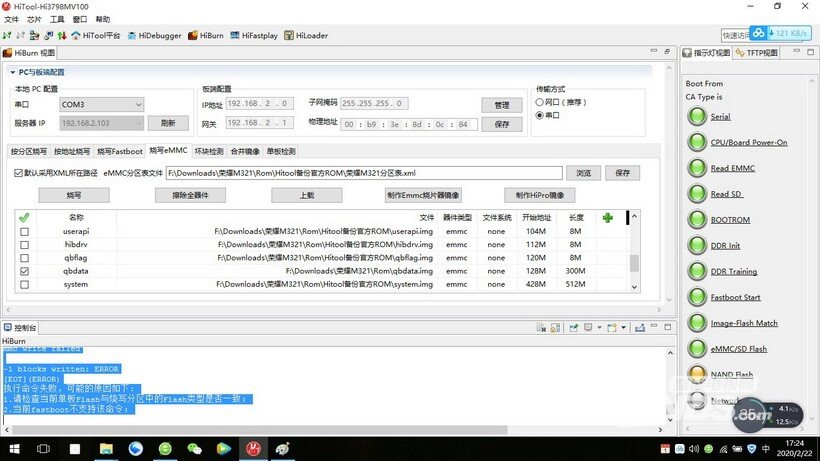This screenshot has height=461, width=820.
Task: Open HiFastplay from the toolbar
Action: (x=254, y=36)
